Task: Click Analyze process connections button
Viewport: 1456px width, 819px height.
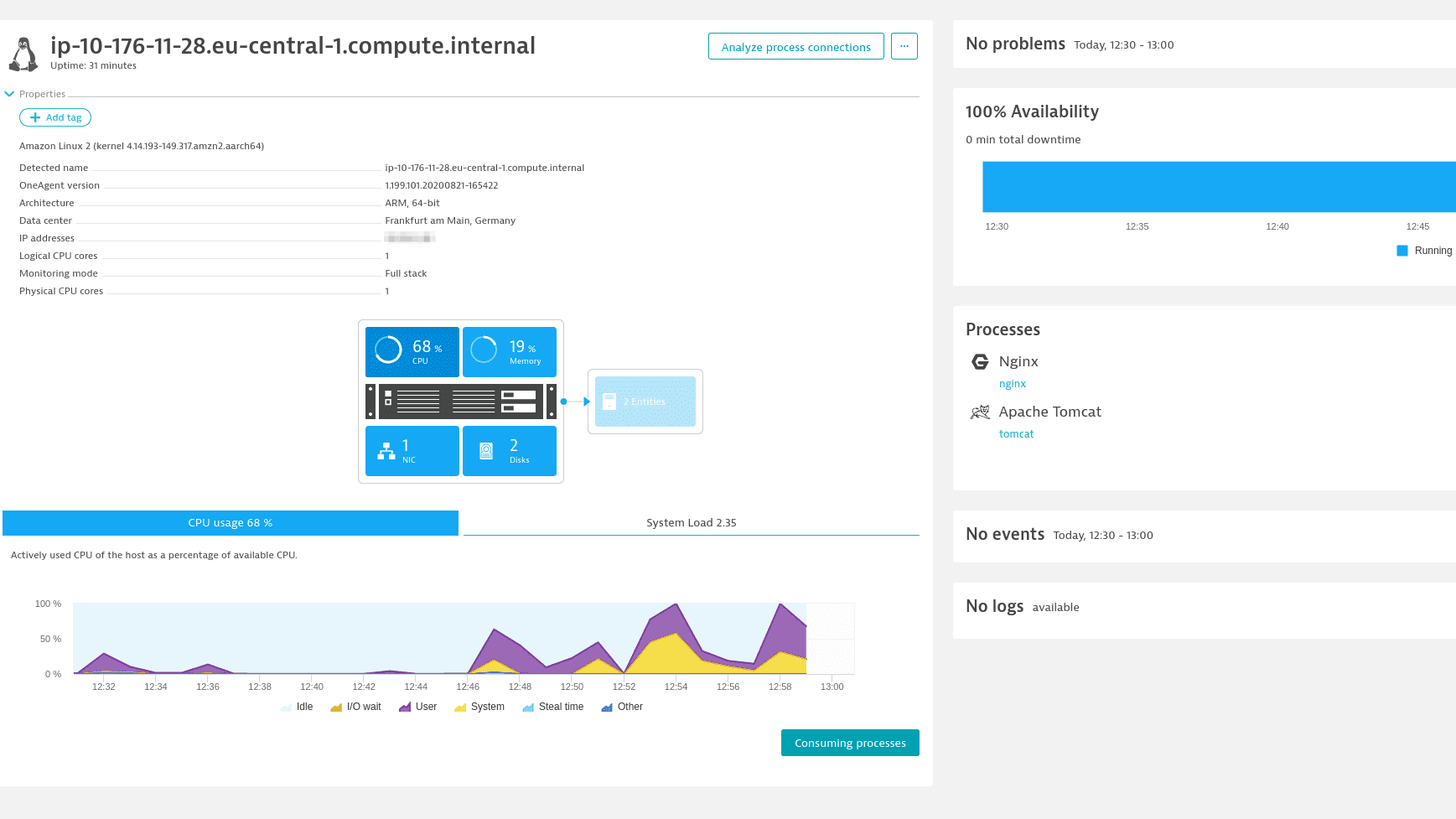Action: [795, 46]
